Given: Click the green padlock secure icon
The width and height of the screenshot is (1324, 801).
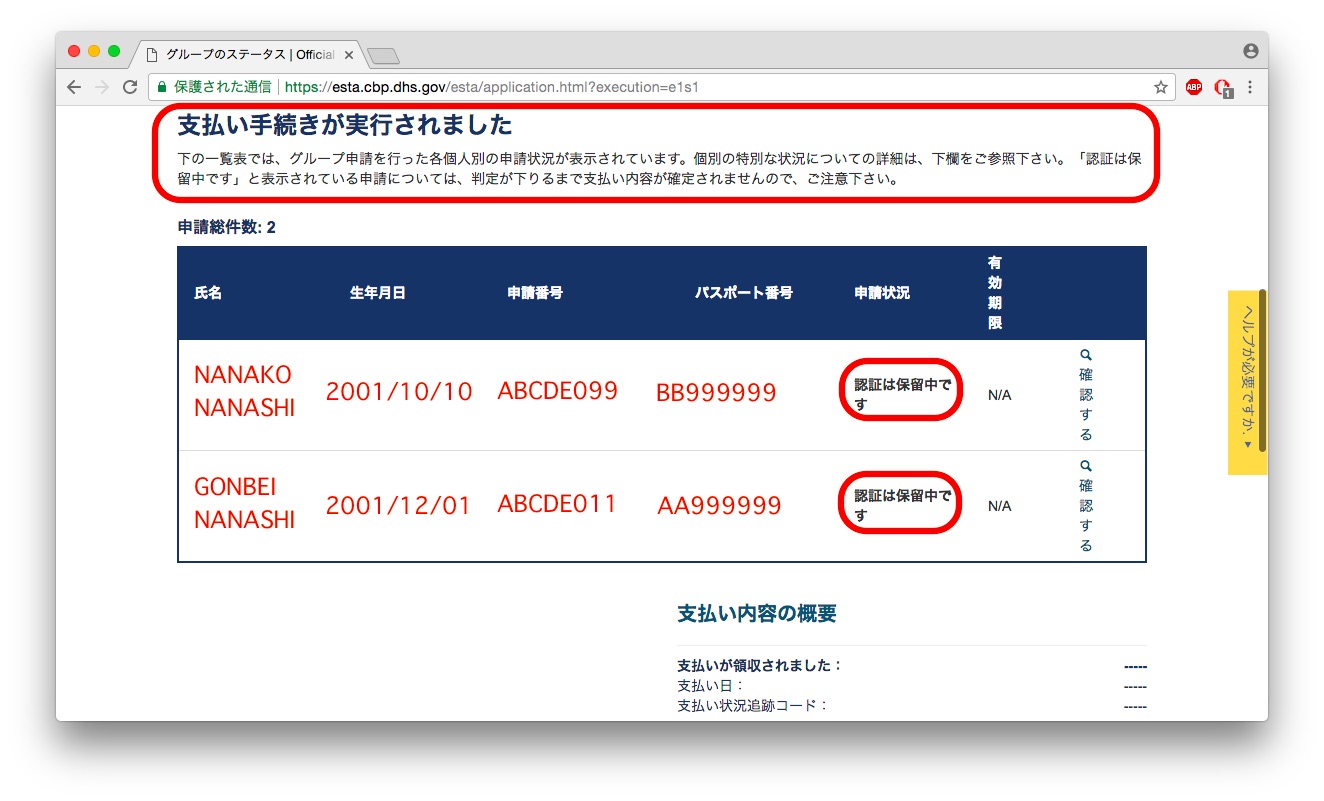Looking at the screenshot, I should 162,87.
